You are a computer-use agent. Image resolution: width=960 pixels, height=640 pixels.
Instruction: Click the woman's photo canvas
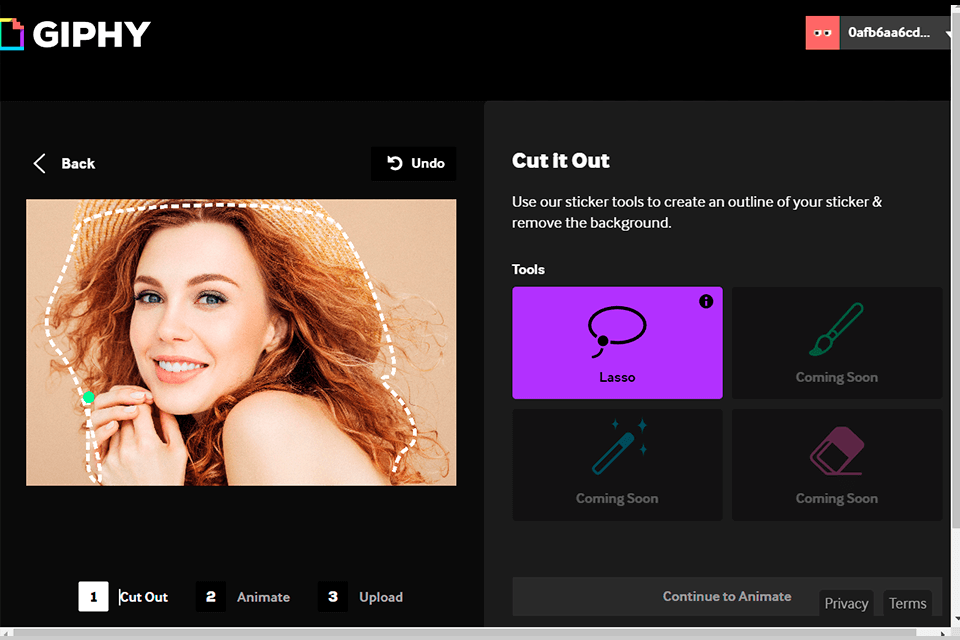[241, 342]
